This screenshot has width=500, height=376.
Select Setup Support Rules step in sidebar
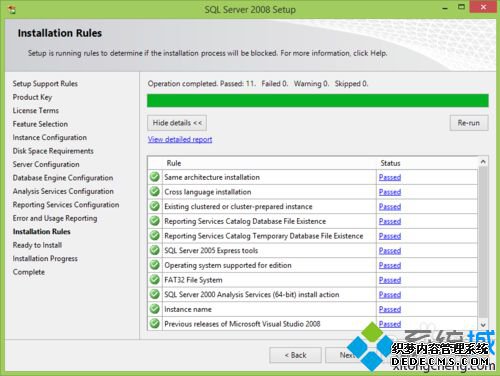coord(45,84)
